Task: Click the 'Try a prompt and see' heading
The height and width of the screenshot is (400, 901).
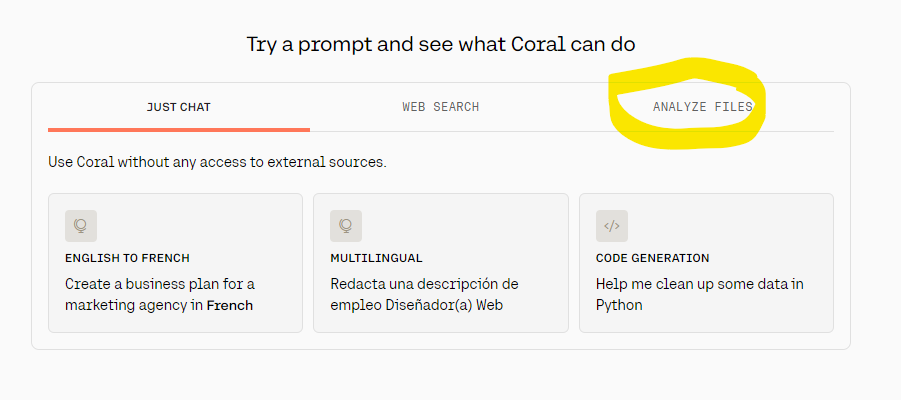Action: click(x=441, y=44)
